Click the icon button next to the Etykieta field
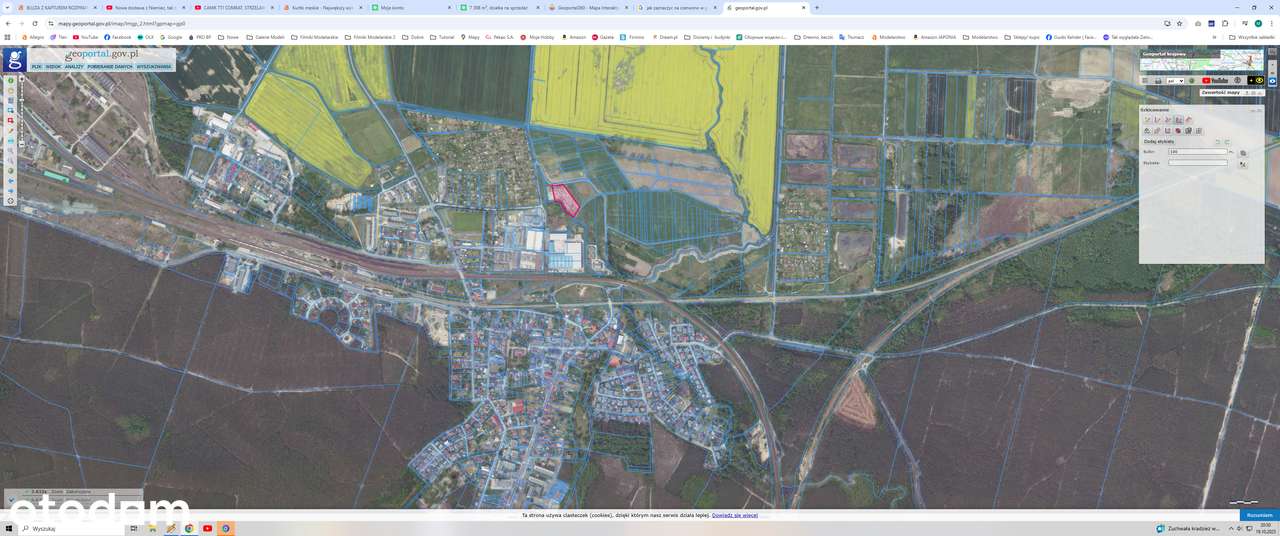This screenshot has height=536, width=1280. point(1243,164)
